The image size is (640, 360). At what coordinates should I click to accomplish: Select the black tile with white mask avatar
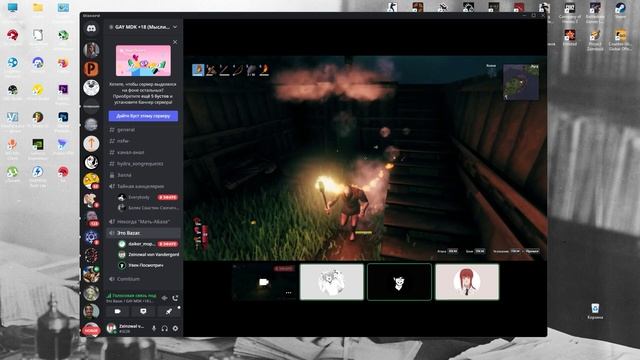point(399,282)
